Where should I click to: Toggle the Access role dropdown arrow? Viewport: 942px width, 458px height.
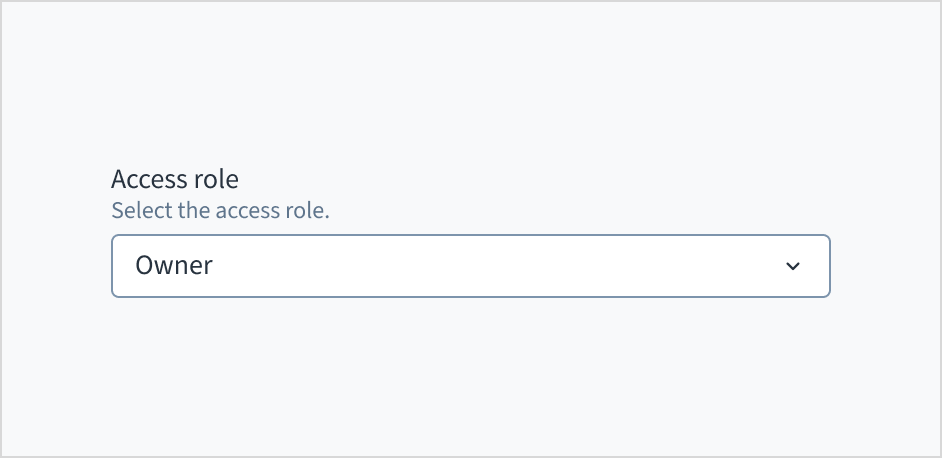(x=793, y=266)
